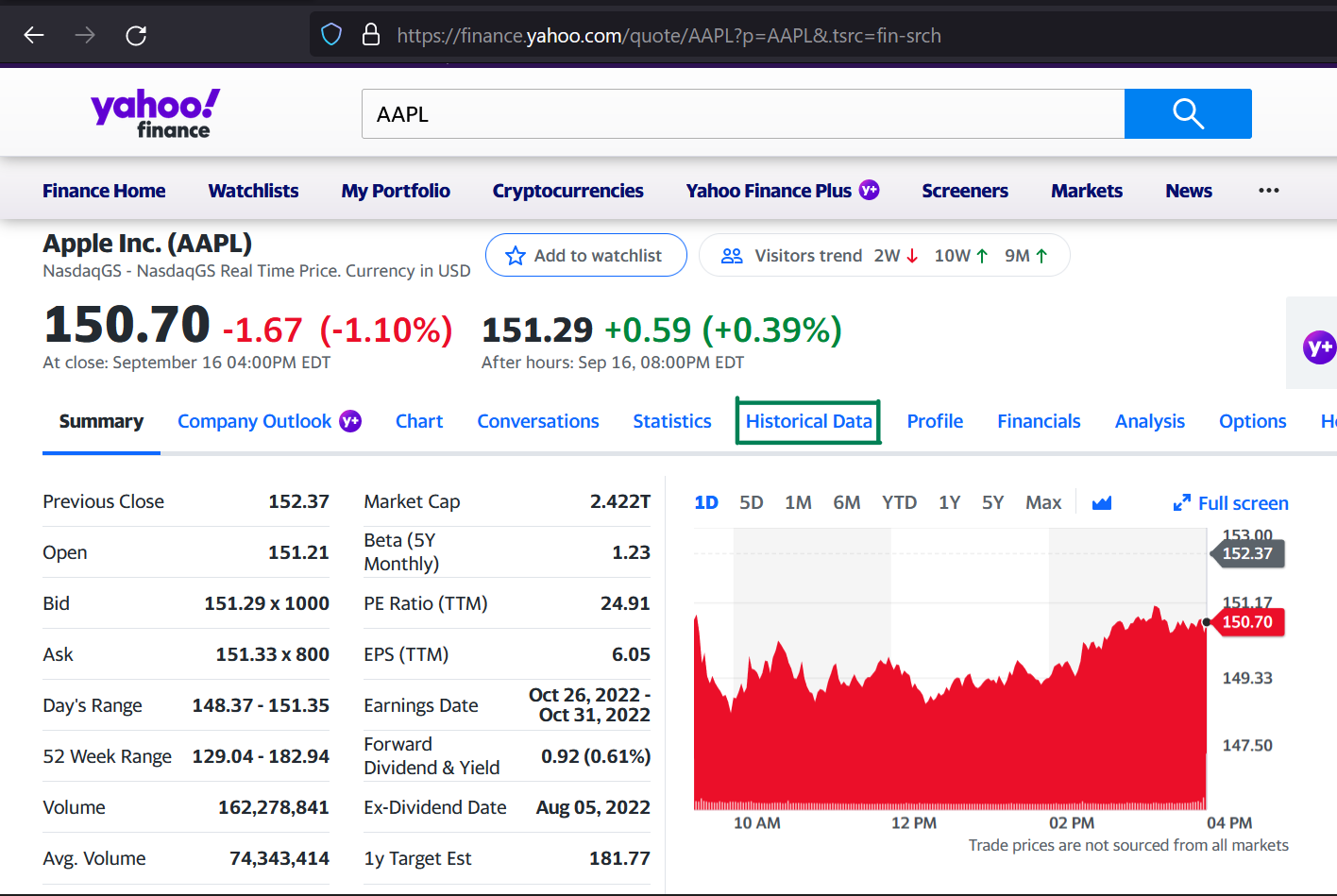
Task: Open the Conversations tab
Action: pyautogui.click(x=538, y=421)
